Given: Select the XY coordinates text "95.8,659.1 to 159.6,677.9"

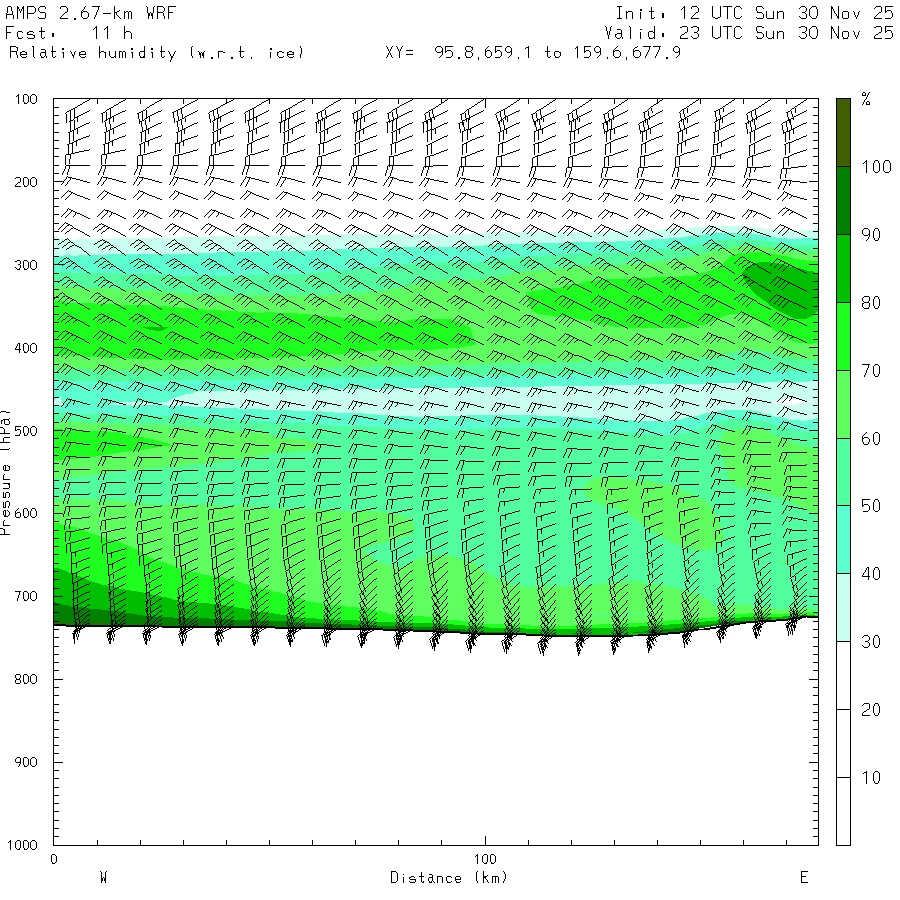Looking at the screenshot, I should pos(557,53).
